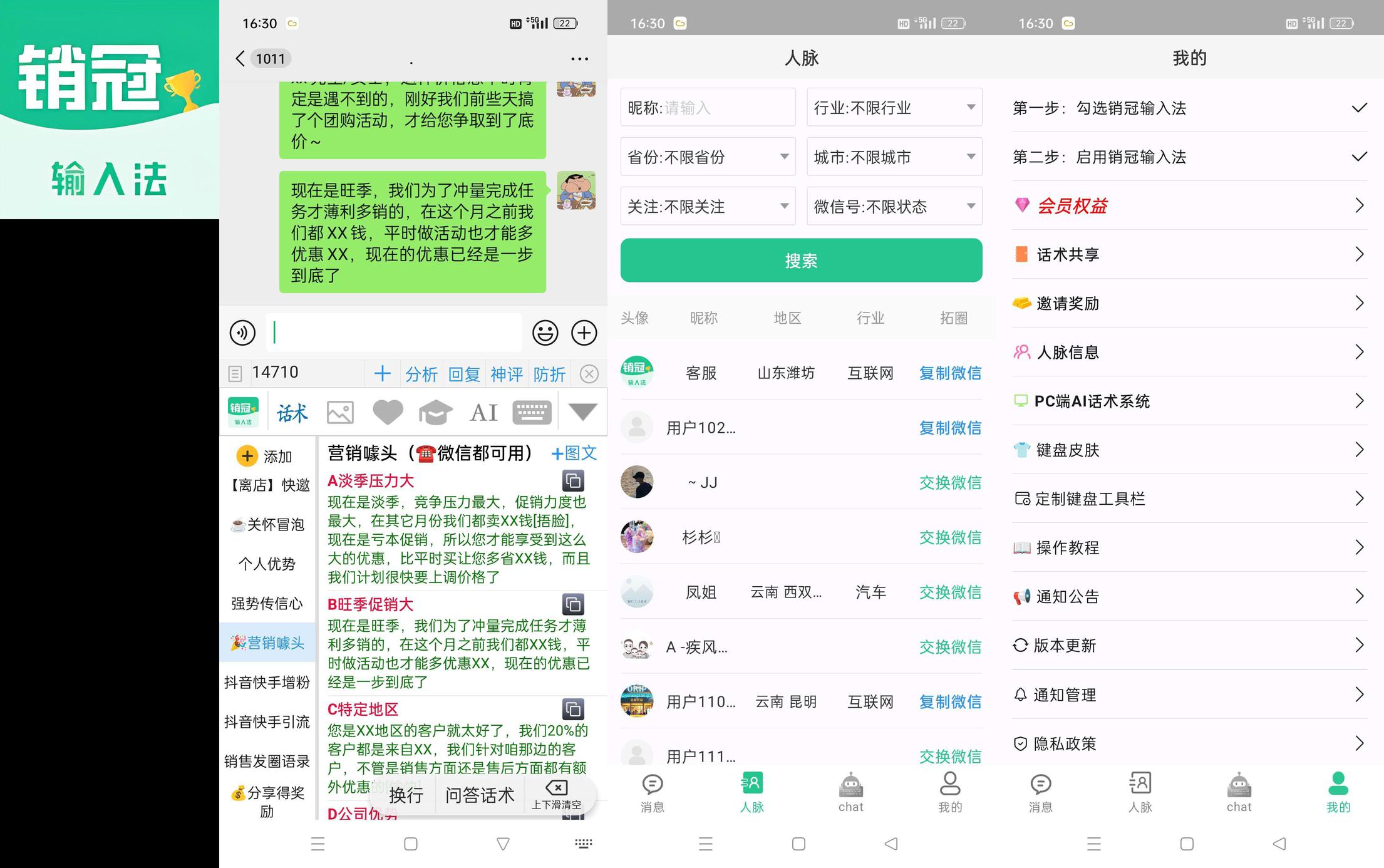Viewport: 1384px width, 868px height.
Task: Tap the voice input icon in chat
Action: [x=242, y=333]
